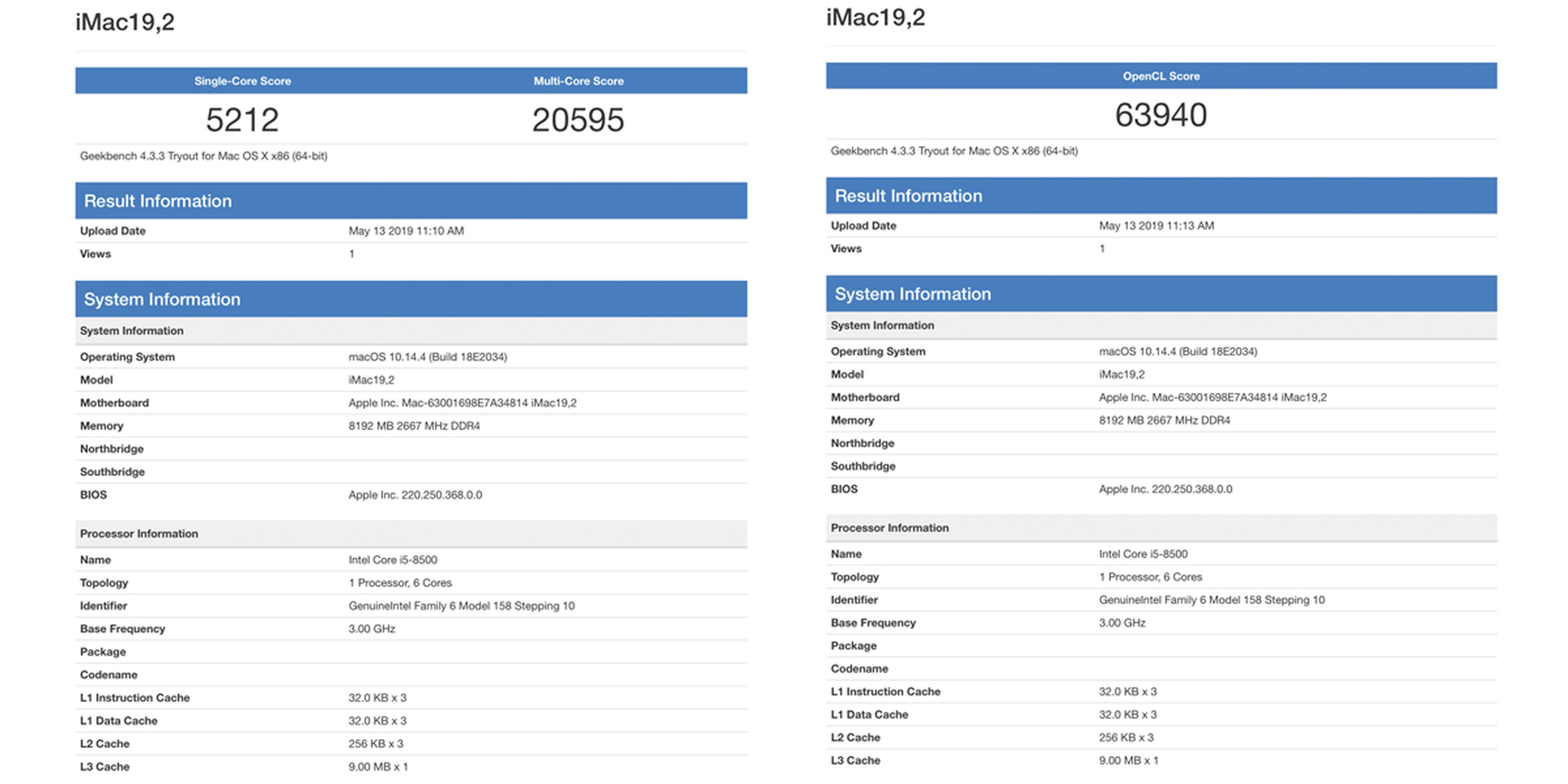This screenshot has width=1568, height=784.
Task: Click the Single-Core Score header label
Action: (242, 81)
